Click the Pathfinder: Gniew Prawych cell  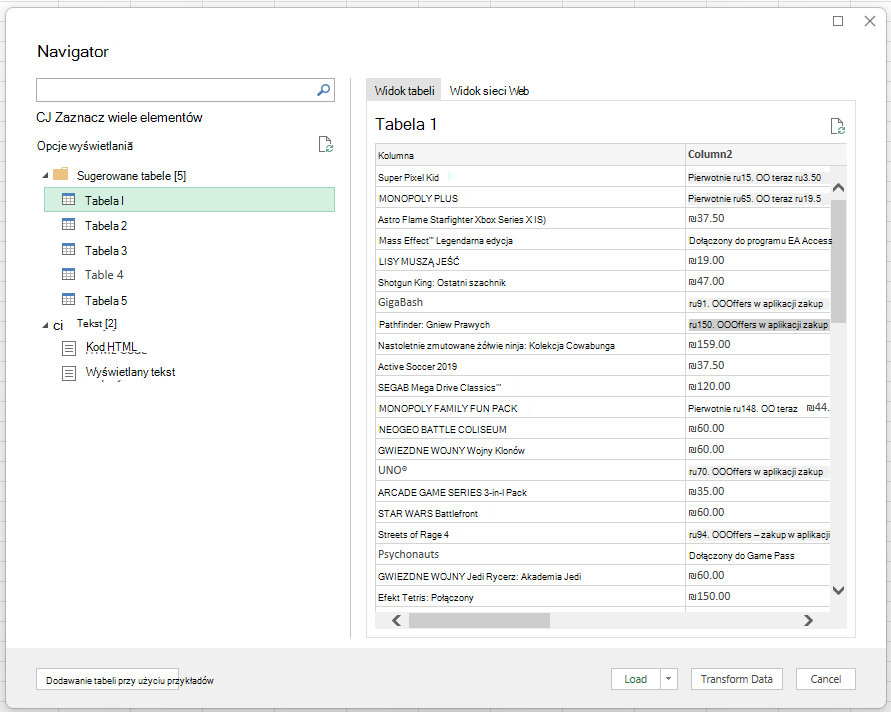tap(530, 324)
